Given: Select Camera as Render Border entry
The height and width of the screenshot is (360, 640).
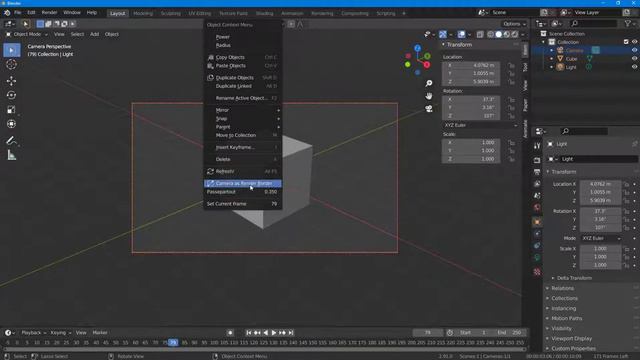Looking at the screenshot, I should [242, 183].
